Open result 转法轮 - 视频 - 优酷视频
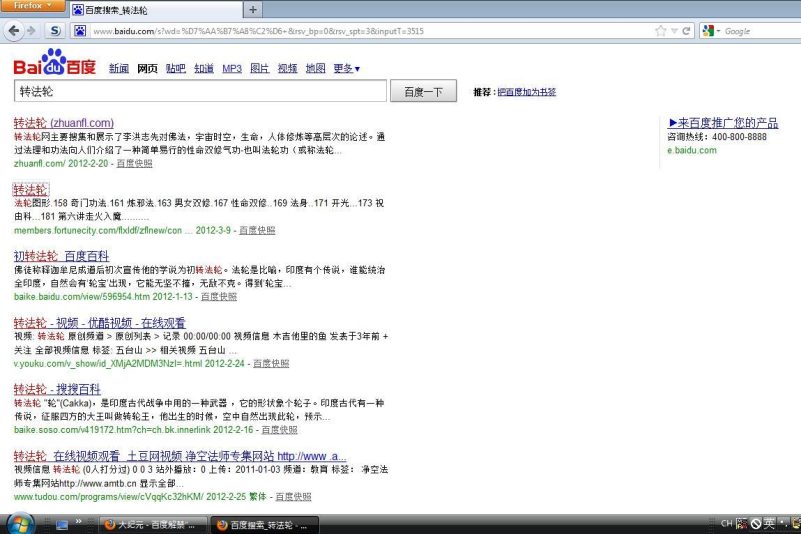801x534 pixels. coord(100,323)
